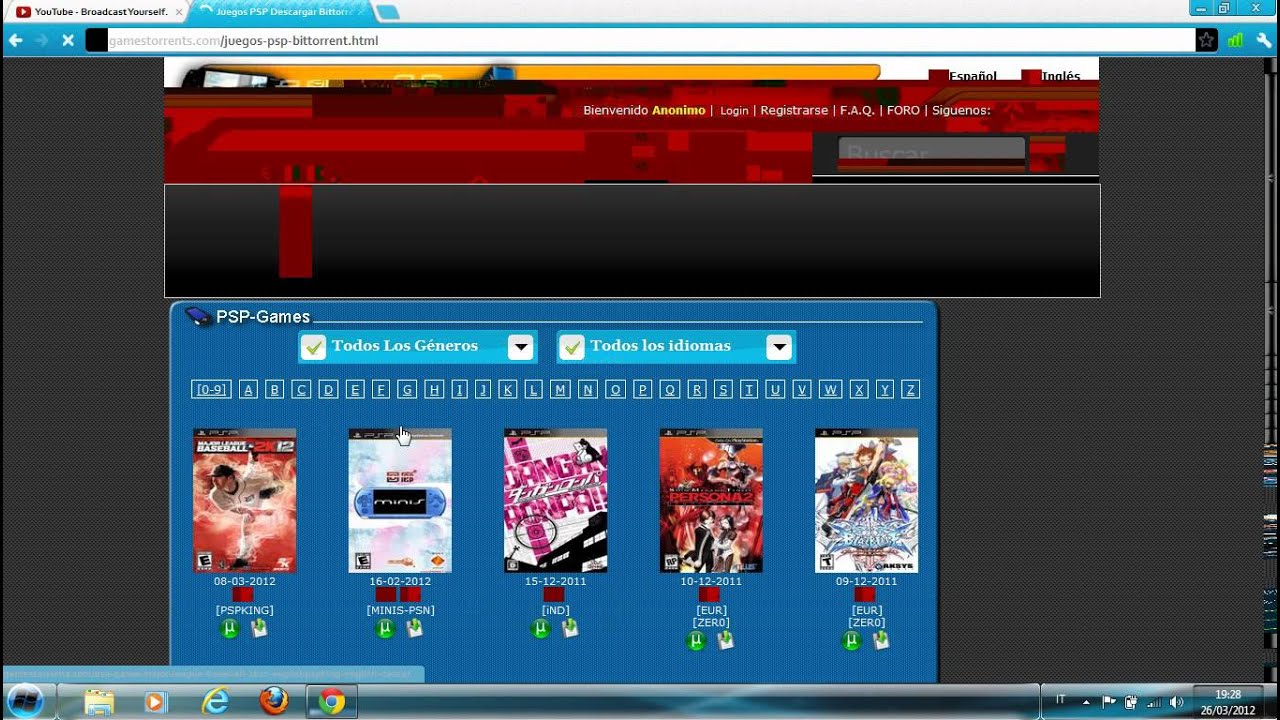Open a new tab with the new-tab button

click(386, 12)
